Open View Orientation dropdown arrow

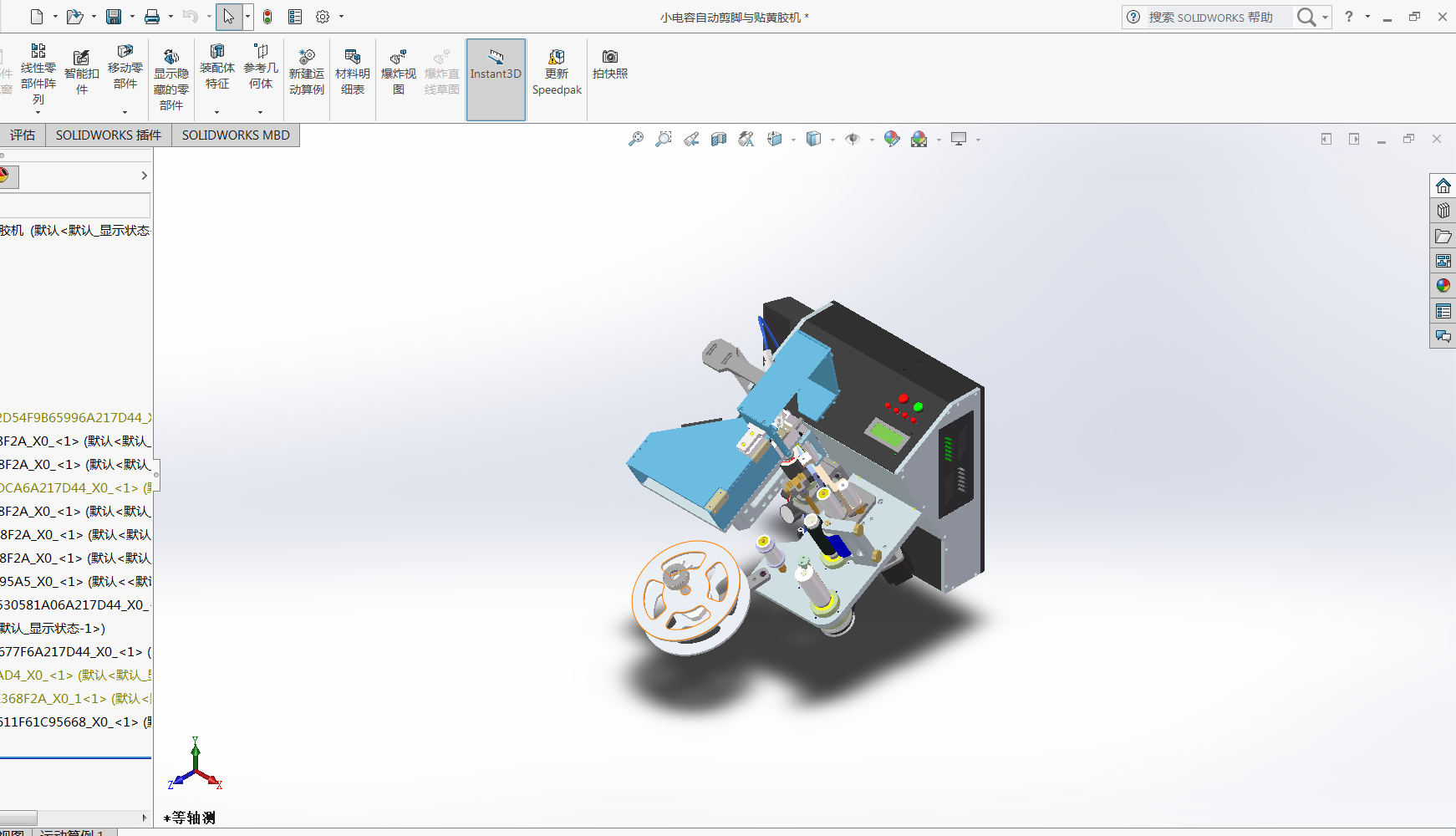pos(793,140)
